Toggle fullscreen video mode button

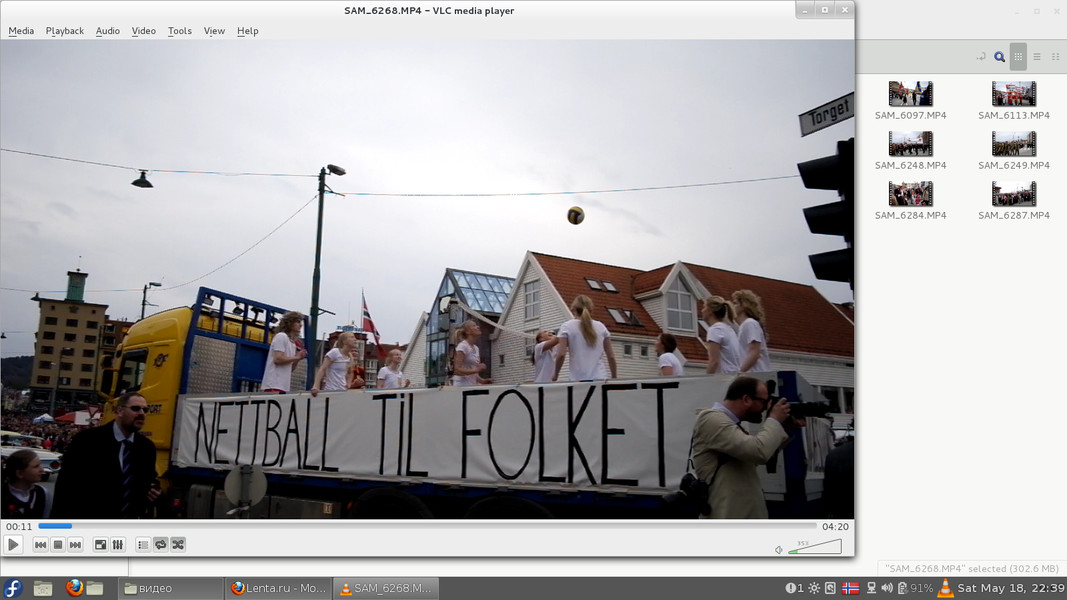100,545
